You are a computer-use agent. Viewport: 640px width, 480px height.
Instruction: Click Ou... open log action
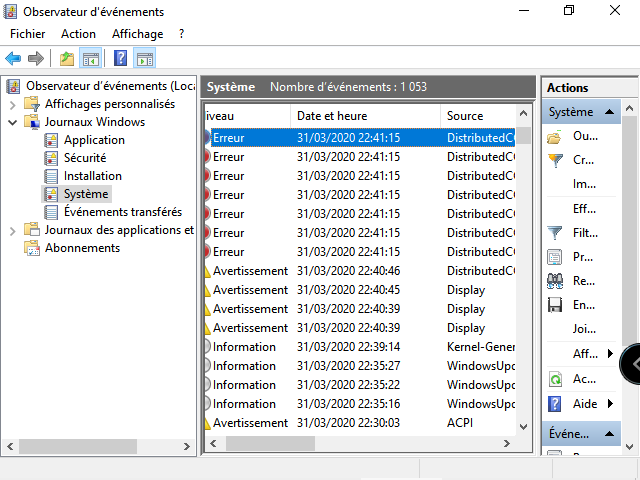(585, 136)
